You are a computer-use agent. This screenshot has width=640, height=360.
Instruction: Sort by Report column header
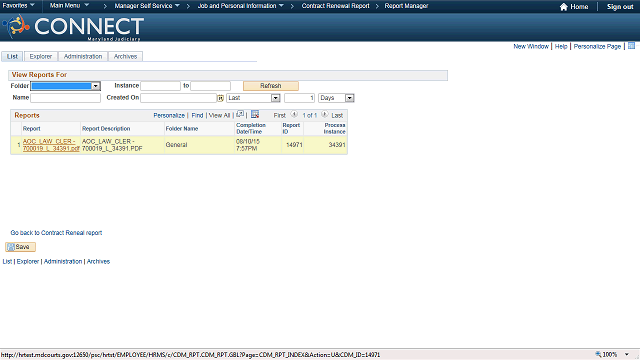[x=31, y=129]
